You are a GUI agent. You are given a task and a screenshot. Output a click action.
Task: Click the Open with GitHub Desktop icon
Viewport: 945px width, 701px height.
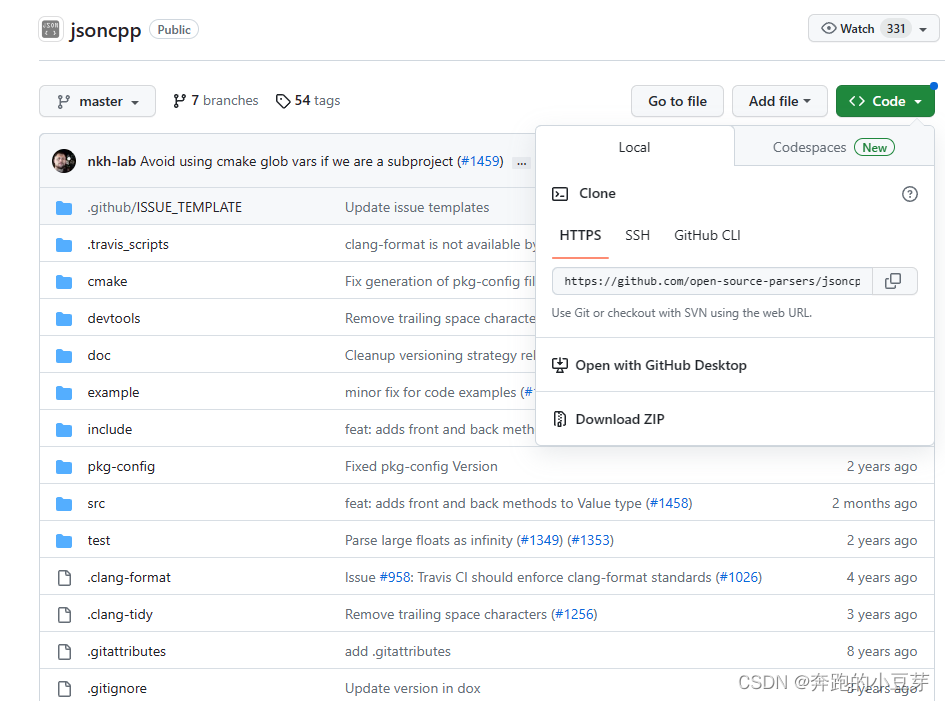[560, 365]
